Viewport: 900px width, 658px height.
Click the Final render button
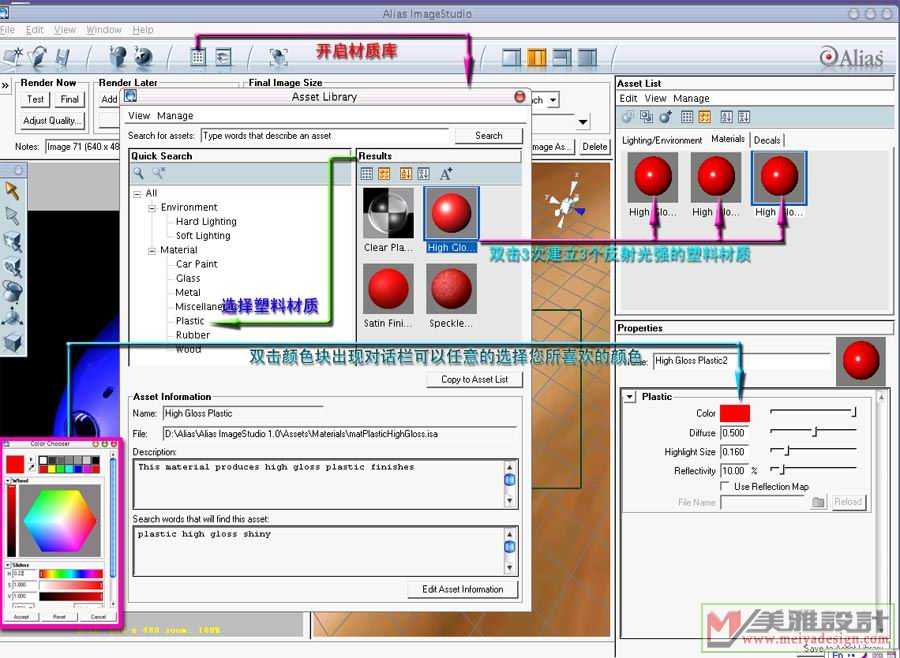(69, 99)
